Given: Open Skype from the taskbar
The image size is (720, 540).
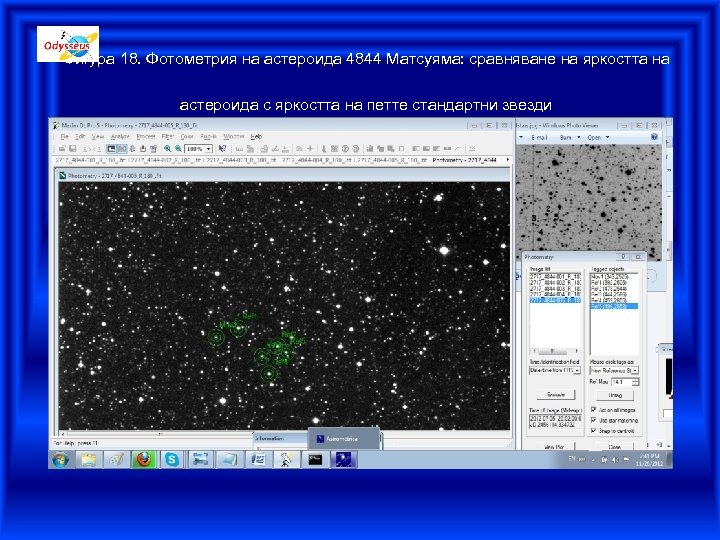Looking at the screenshot, I should pyautogui.click(x=172, y=460).
